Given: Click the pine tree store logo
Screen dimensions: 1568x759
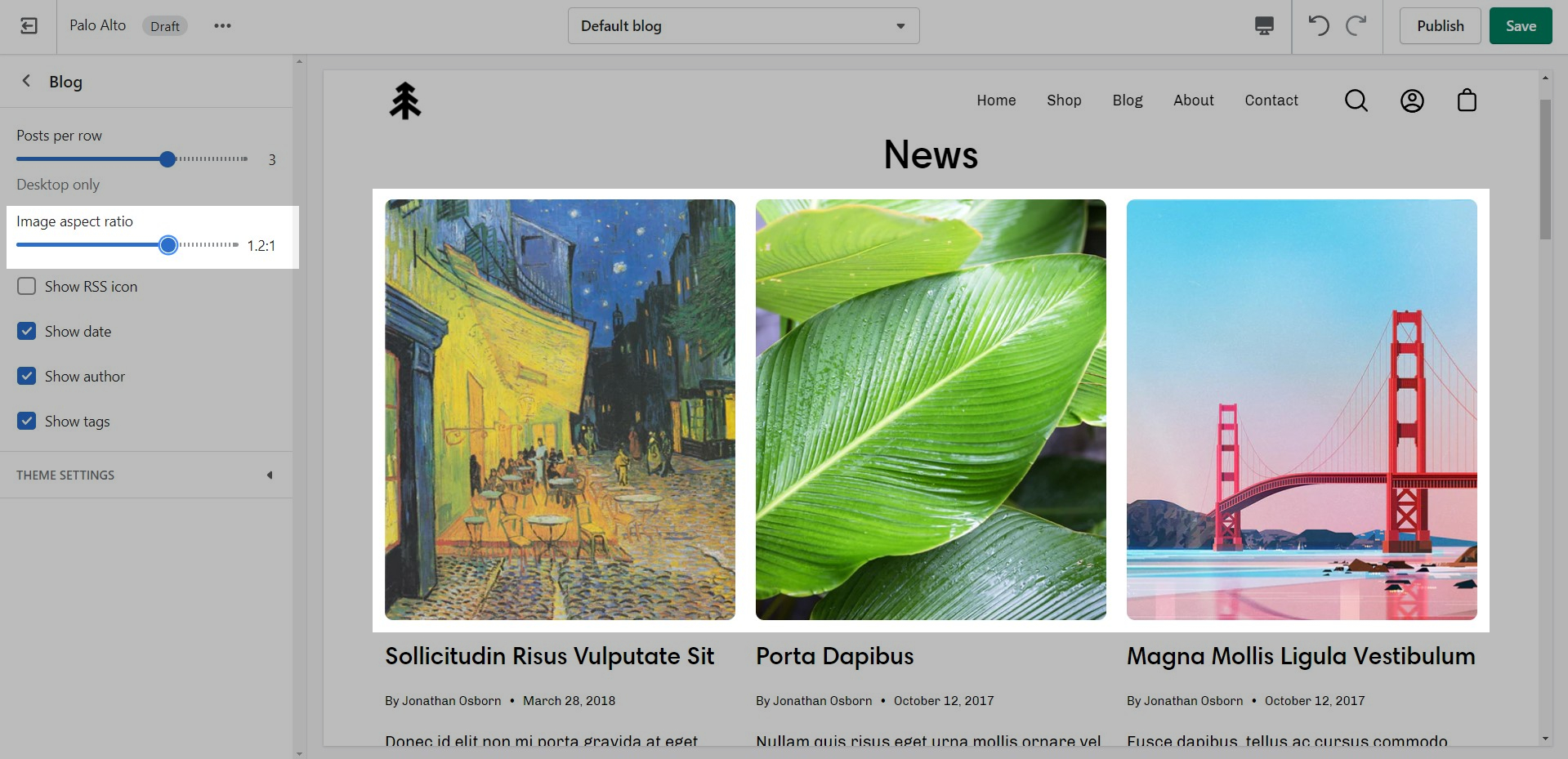Looking at the screenshot, I should (404, 100).
